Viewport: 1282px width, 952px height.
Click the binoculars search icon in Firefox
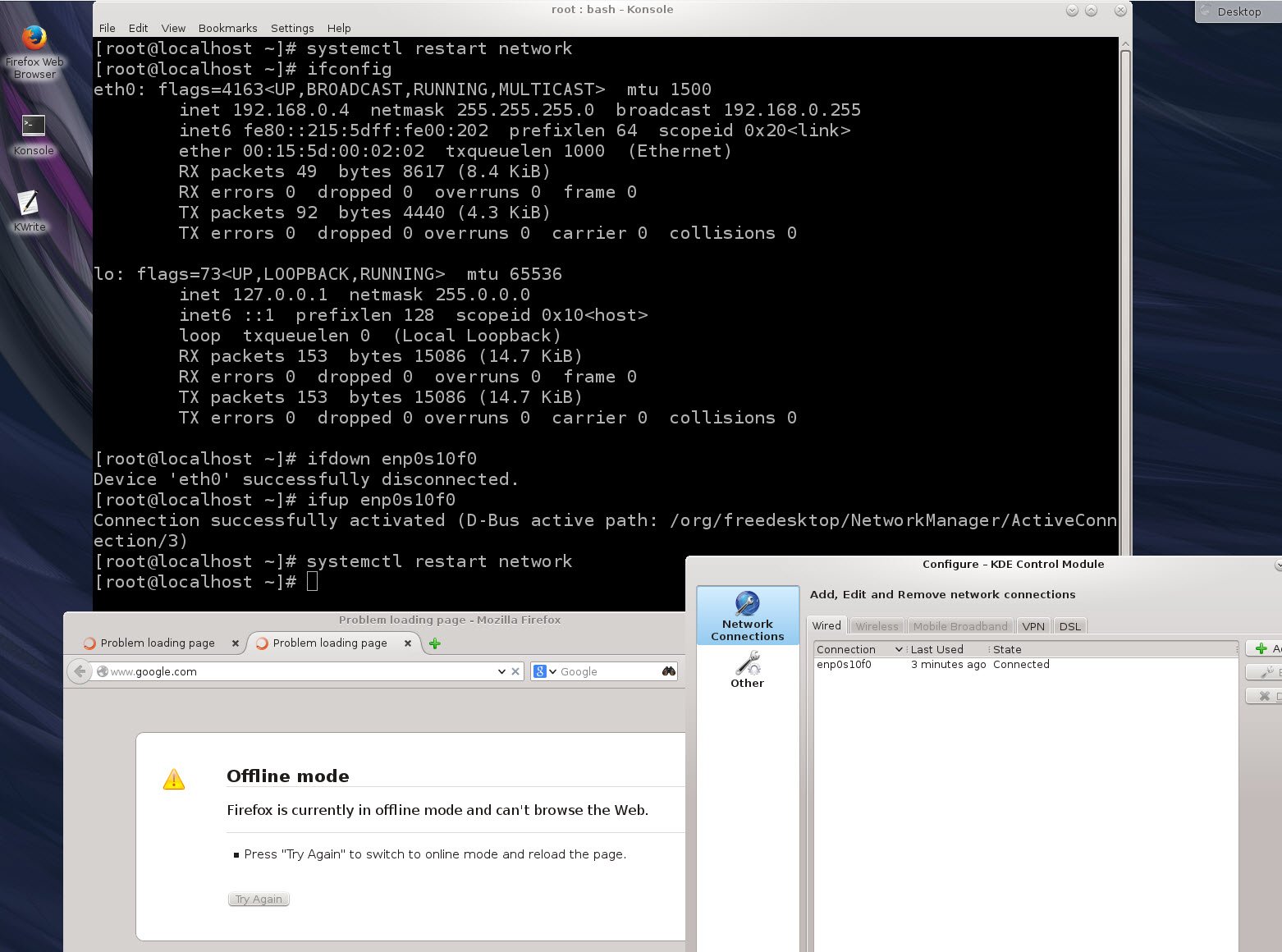(x=669, y=671)
